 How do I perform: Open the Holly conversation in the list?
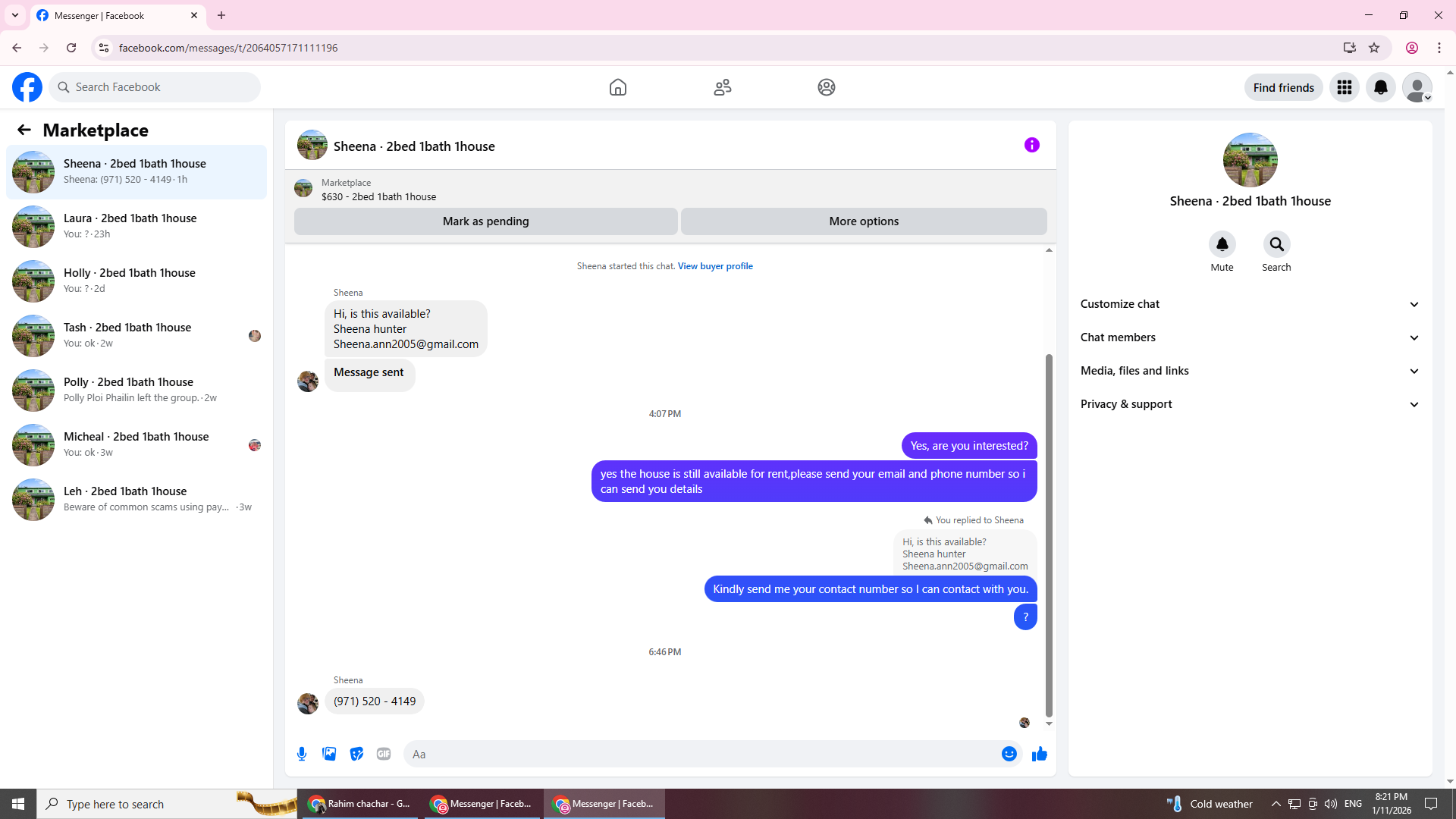pos(136,281)
